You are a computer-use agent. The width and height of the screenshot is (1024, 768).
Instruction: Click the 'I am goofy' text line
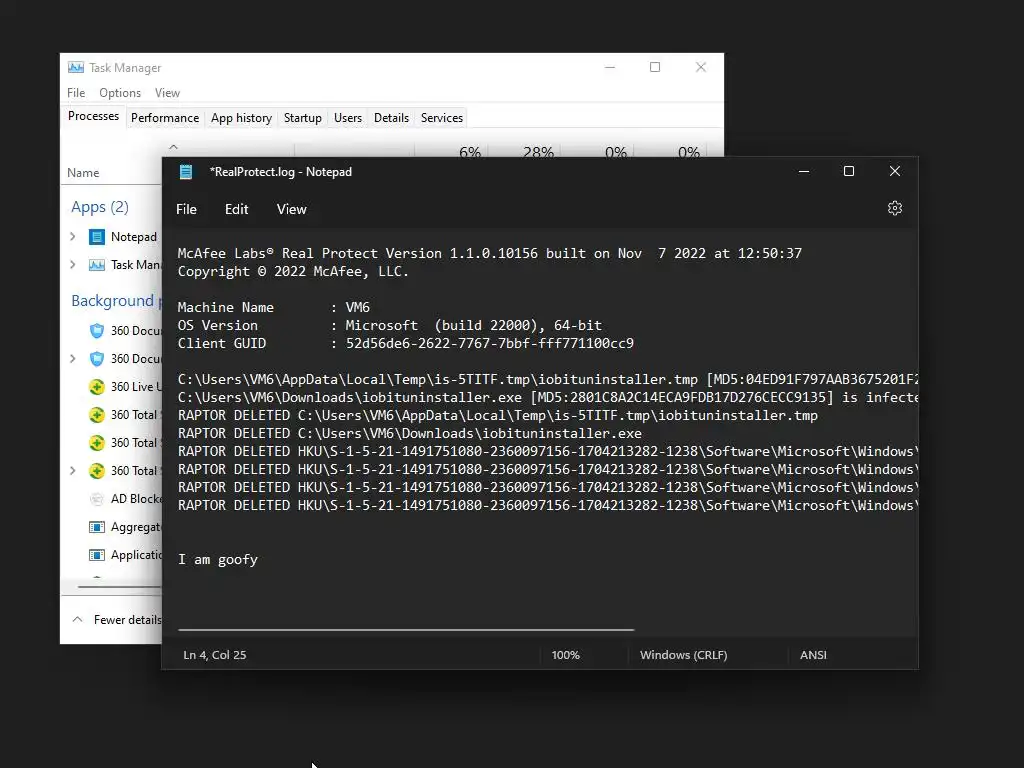coord(218,560)
